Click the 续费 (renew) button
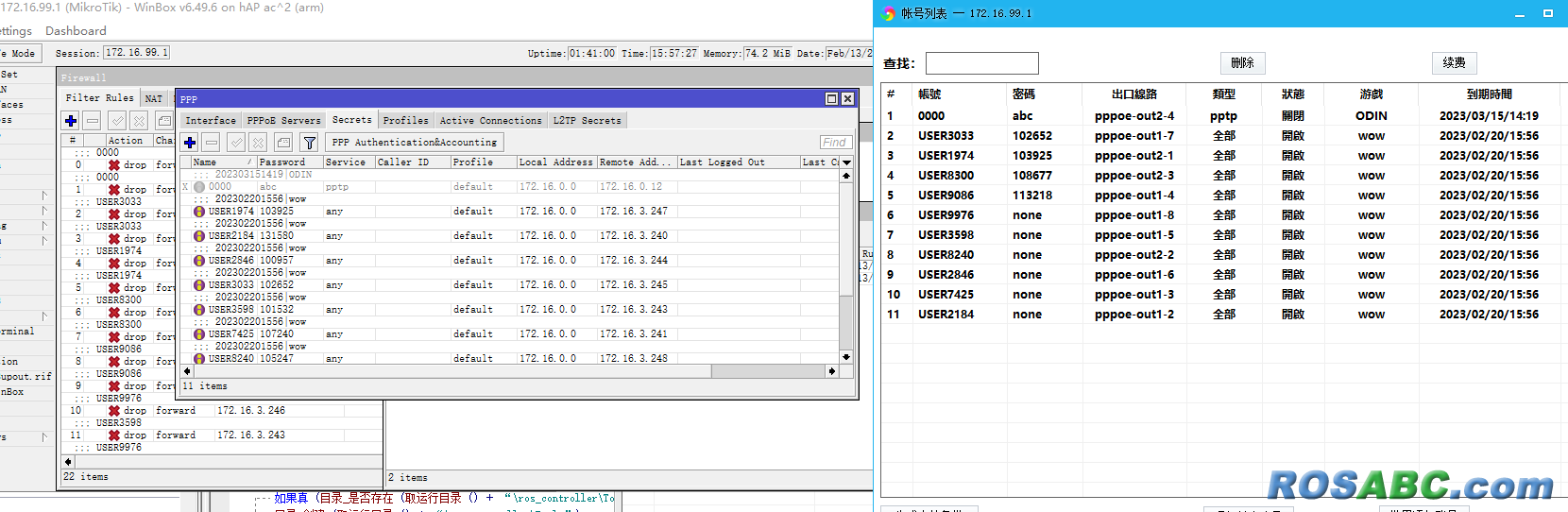This screenshot has height=512, width=1568. 1454,63
